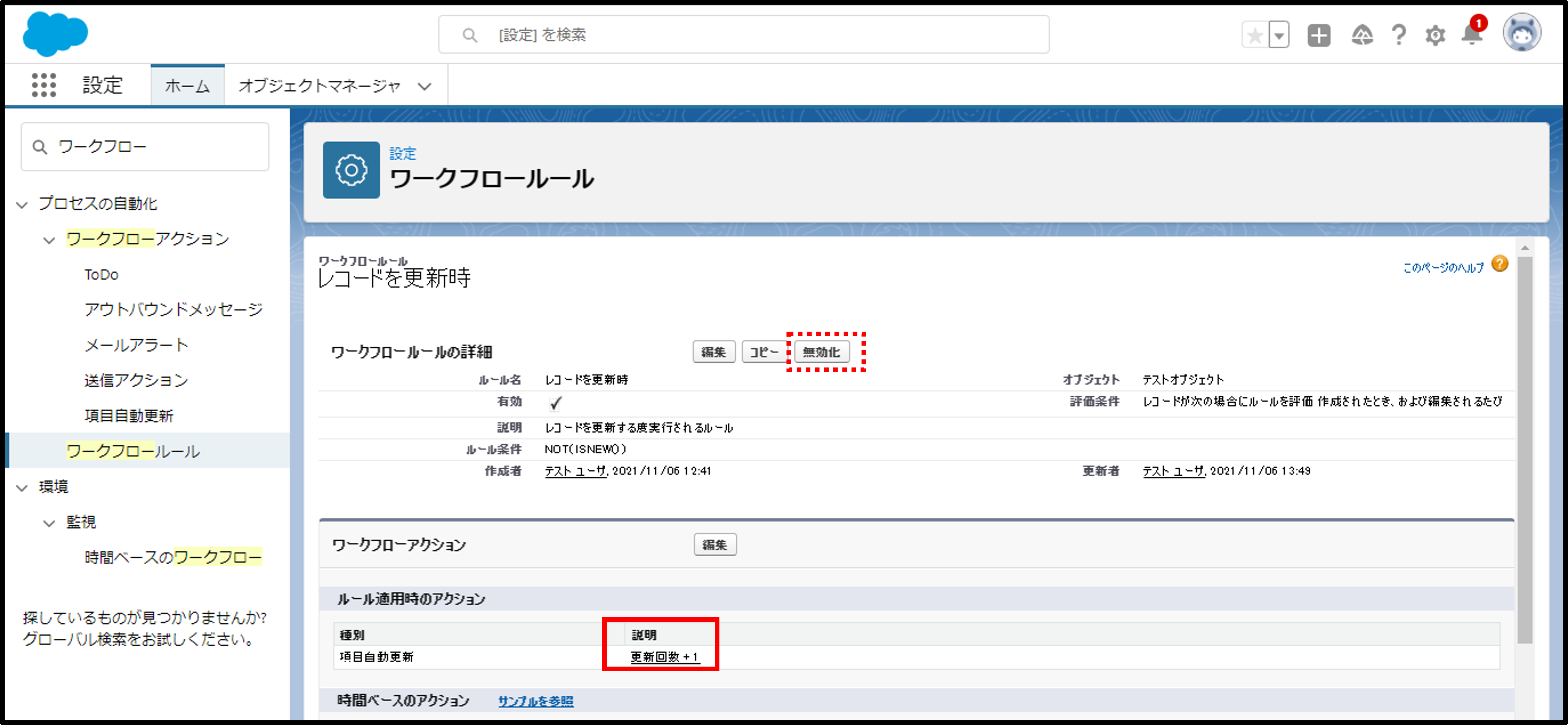Collapse the プロセスの自動化 section
This screenshot has width=1568, height=725.
pos(22,204)
